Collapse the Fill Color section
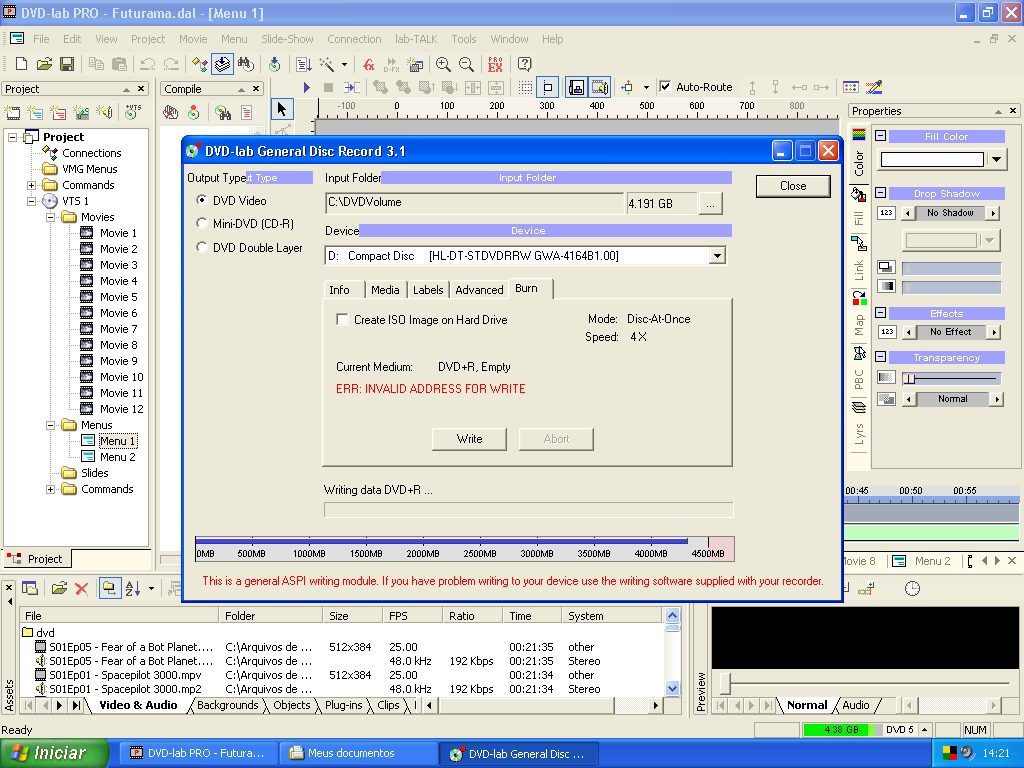This screenshot has width=1024, height=768. [x=880, y=136]
